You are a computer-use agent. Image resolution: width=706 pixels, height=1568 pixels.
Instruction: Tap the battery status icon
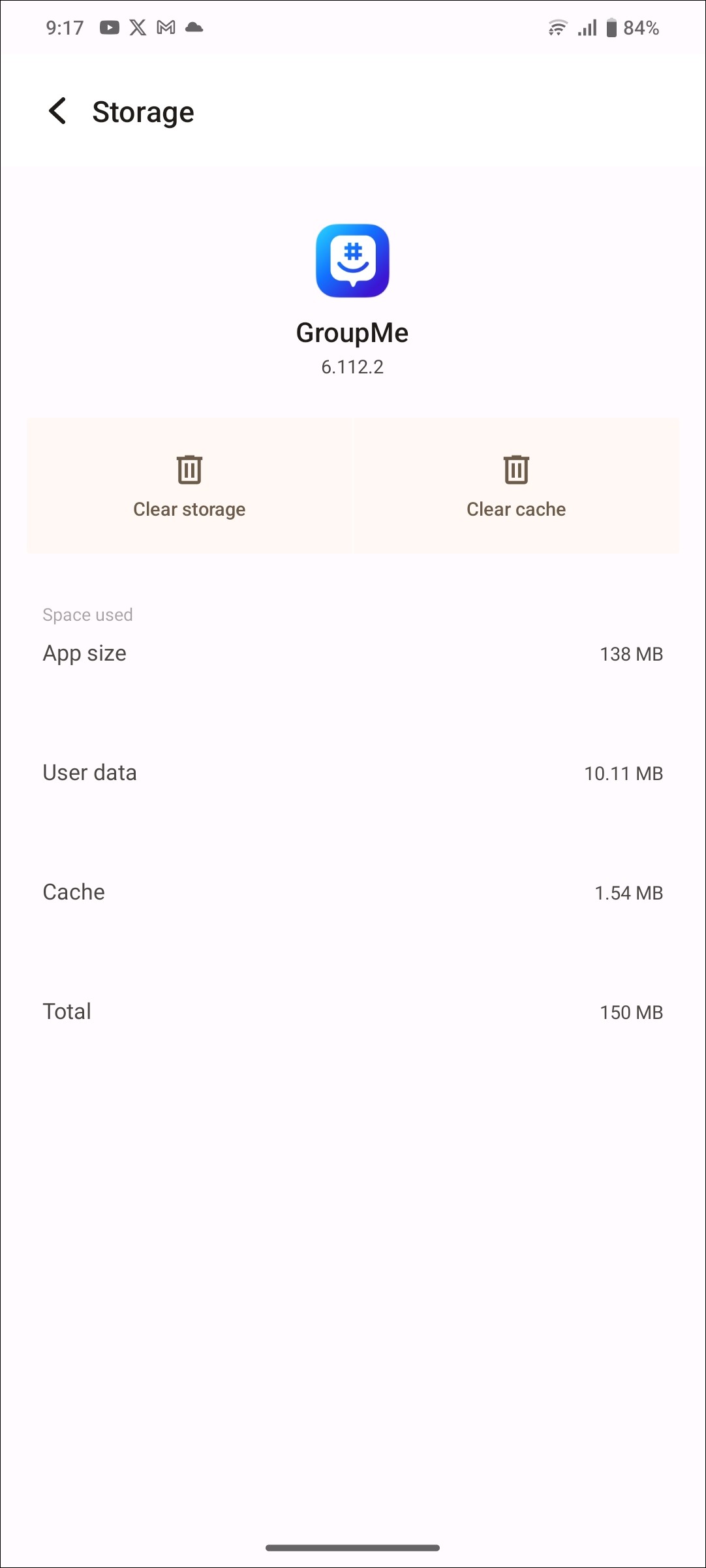(x=611, y=28)
